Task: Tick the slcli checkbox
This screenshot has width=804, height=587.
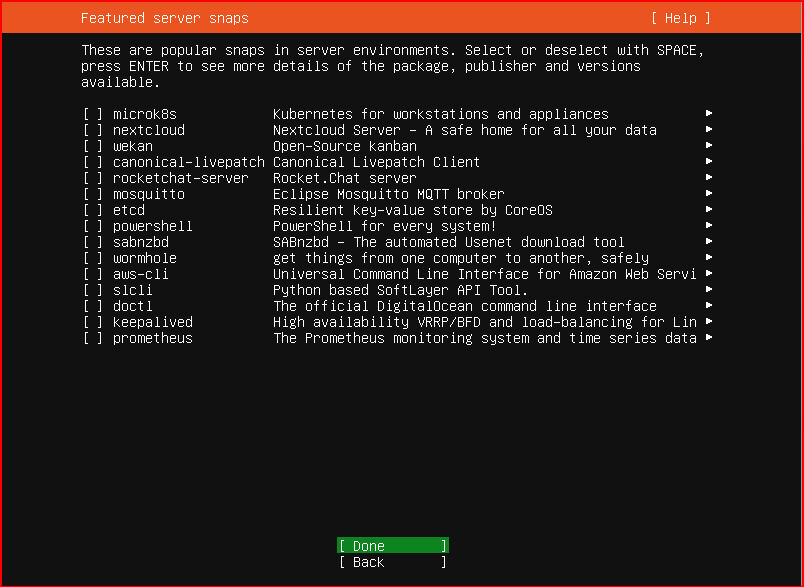Action: tap(93, 290)
